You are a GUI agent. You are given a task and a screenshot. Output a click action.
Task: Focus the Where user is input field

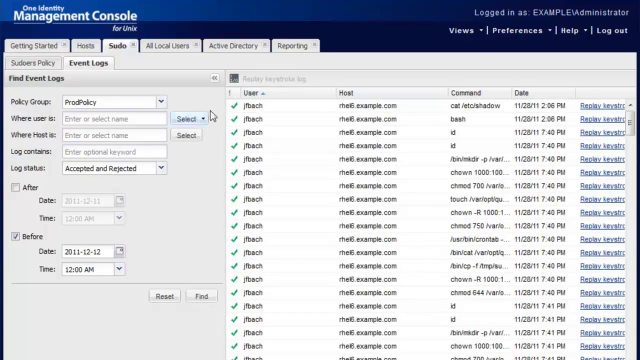(115, 119)
